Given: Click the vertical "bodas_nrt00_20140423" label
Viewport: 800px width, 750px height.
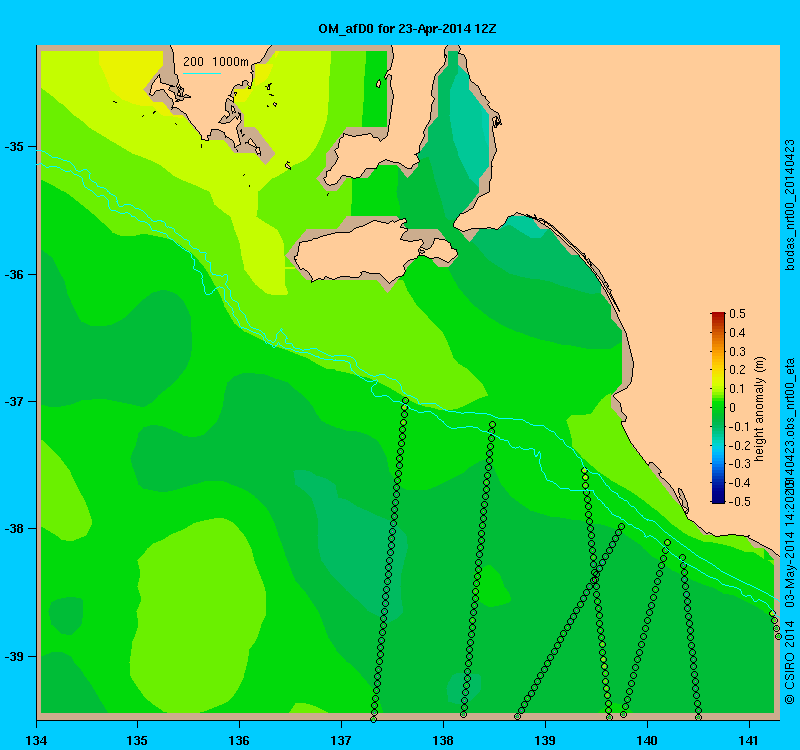Looking at the screenshot, I should 789,205.
